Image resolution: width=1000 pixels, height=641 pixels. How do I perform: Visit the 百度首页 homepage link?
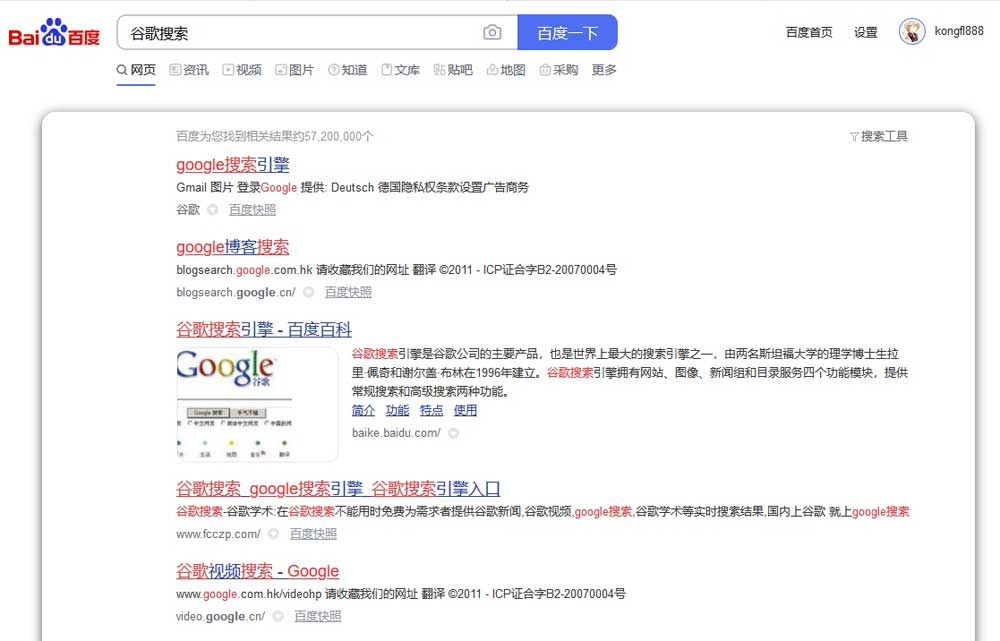tap(807, 32)
